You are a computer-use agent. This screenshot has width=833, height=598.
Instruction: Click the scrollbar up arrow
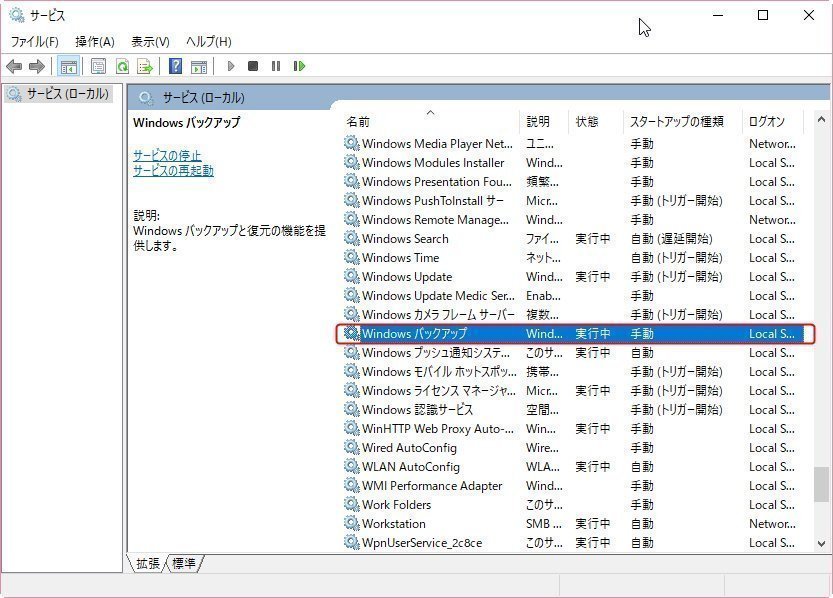tap(821, 119)
